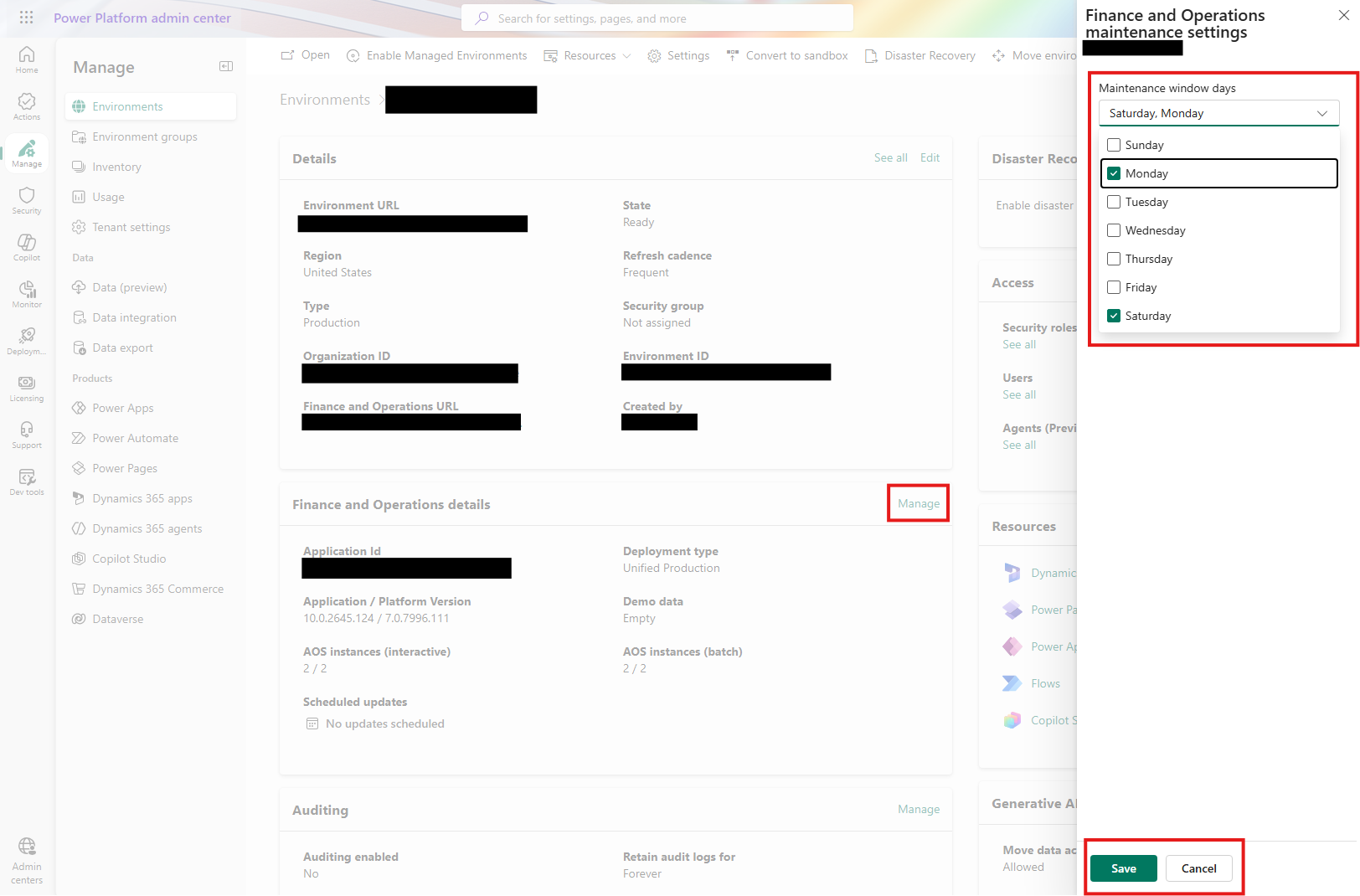Click See all under Users
The image size is (1360, 896).
click(1019, 394)
